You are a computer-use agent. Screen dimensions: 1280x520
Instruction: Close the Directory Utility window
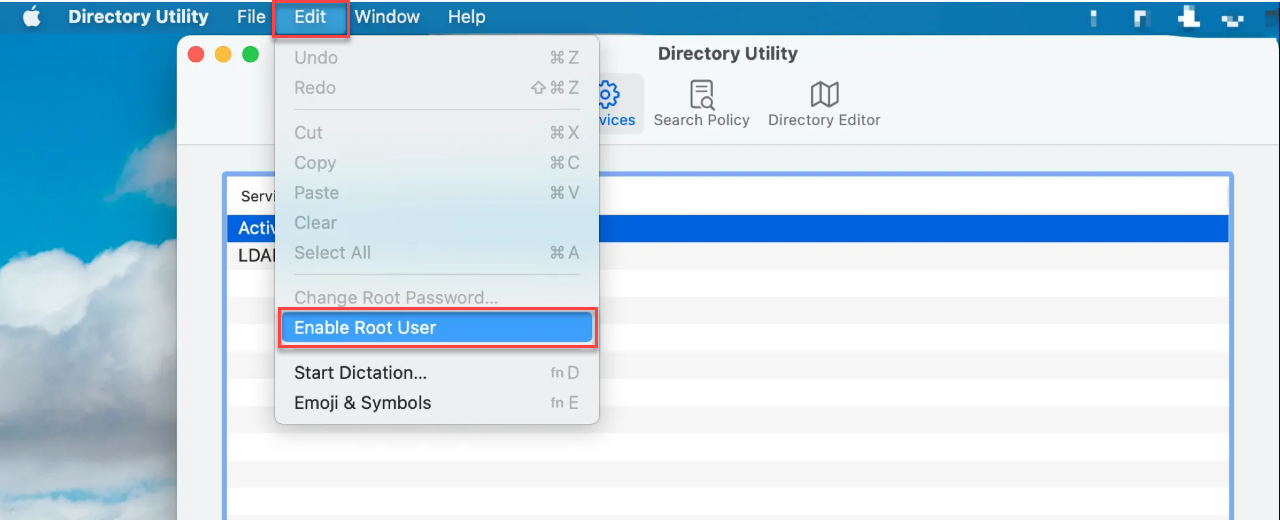coord(196,54)
